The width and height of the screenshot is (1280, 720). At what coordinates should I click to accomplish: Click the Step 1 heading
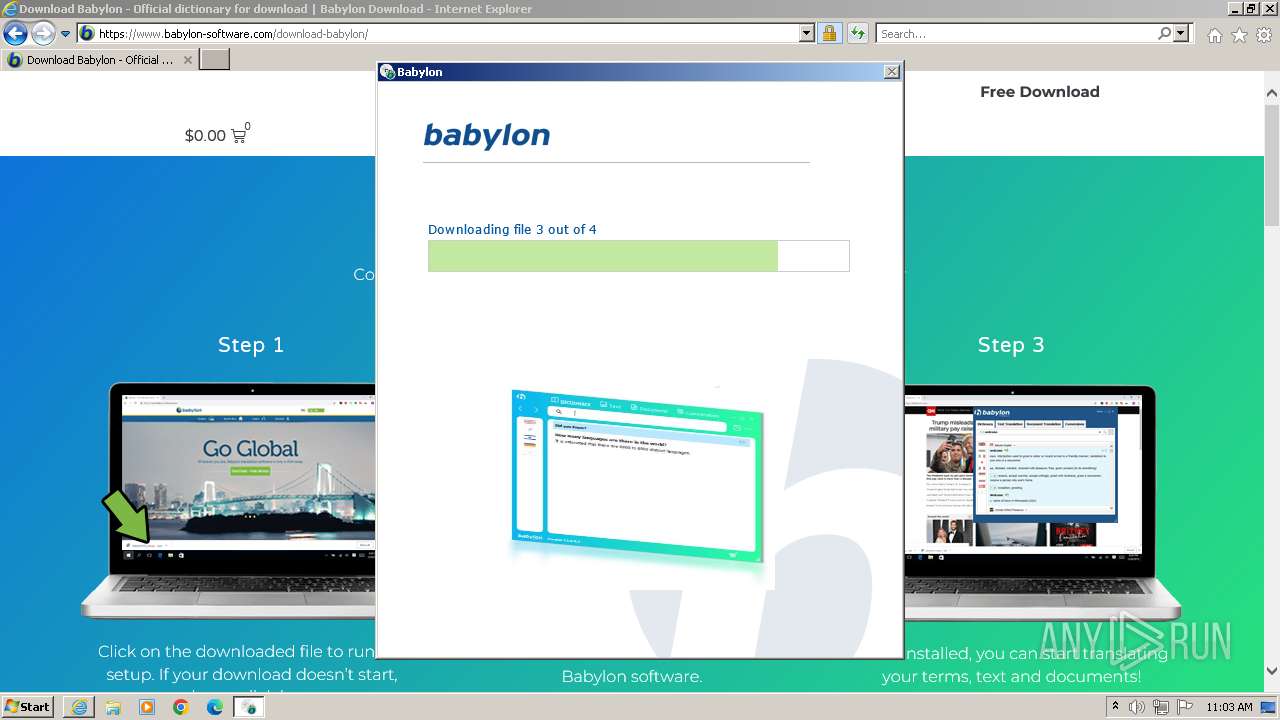tap(251, 345)
